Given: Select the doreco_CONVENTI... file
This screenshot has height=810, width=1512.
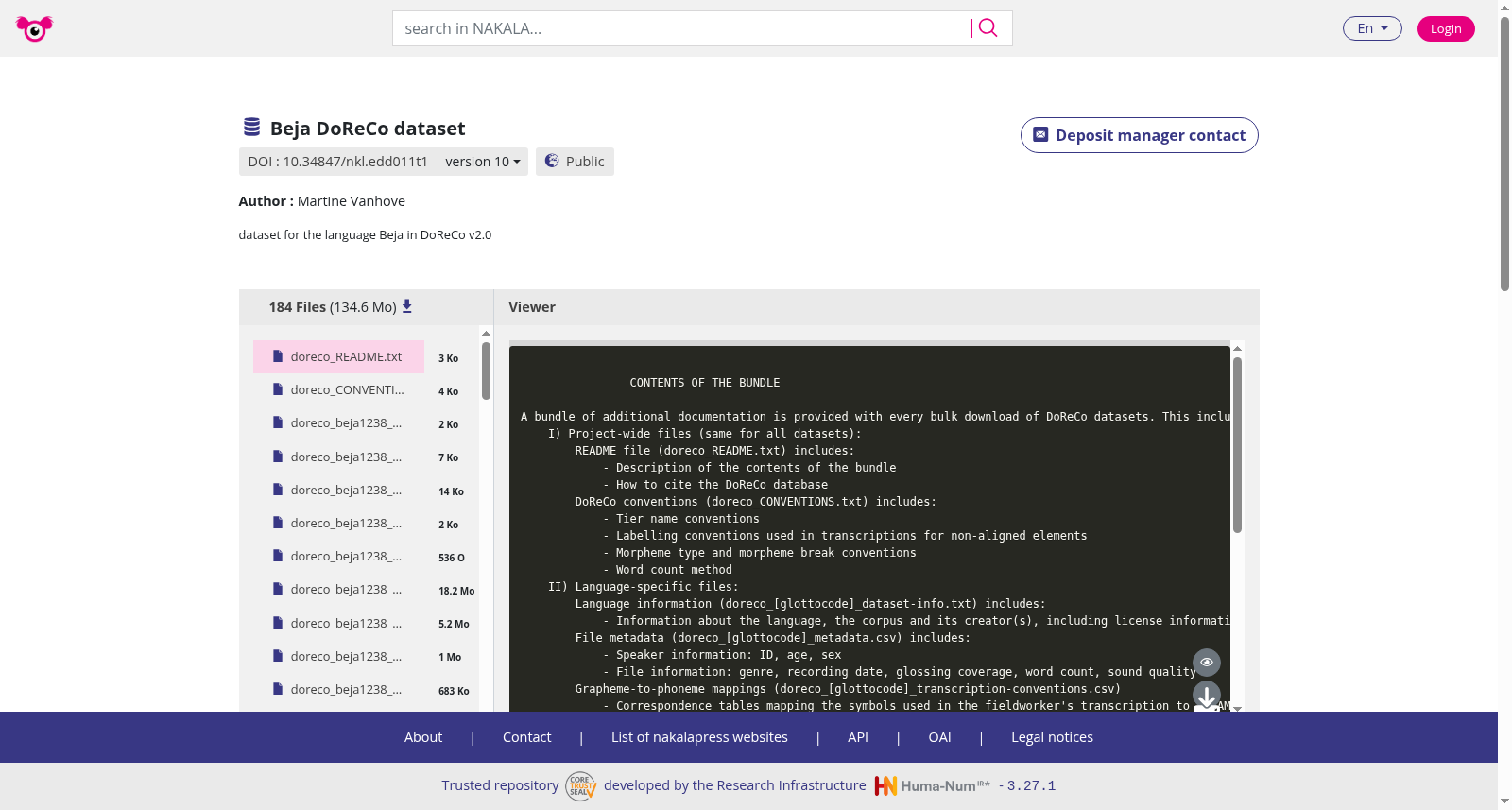Looking at the screenshot, I should click(x=338, y=389).
